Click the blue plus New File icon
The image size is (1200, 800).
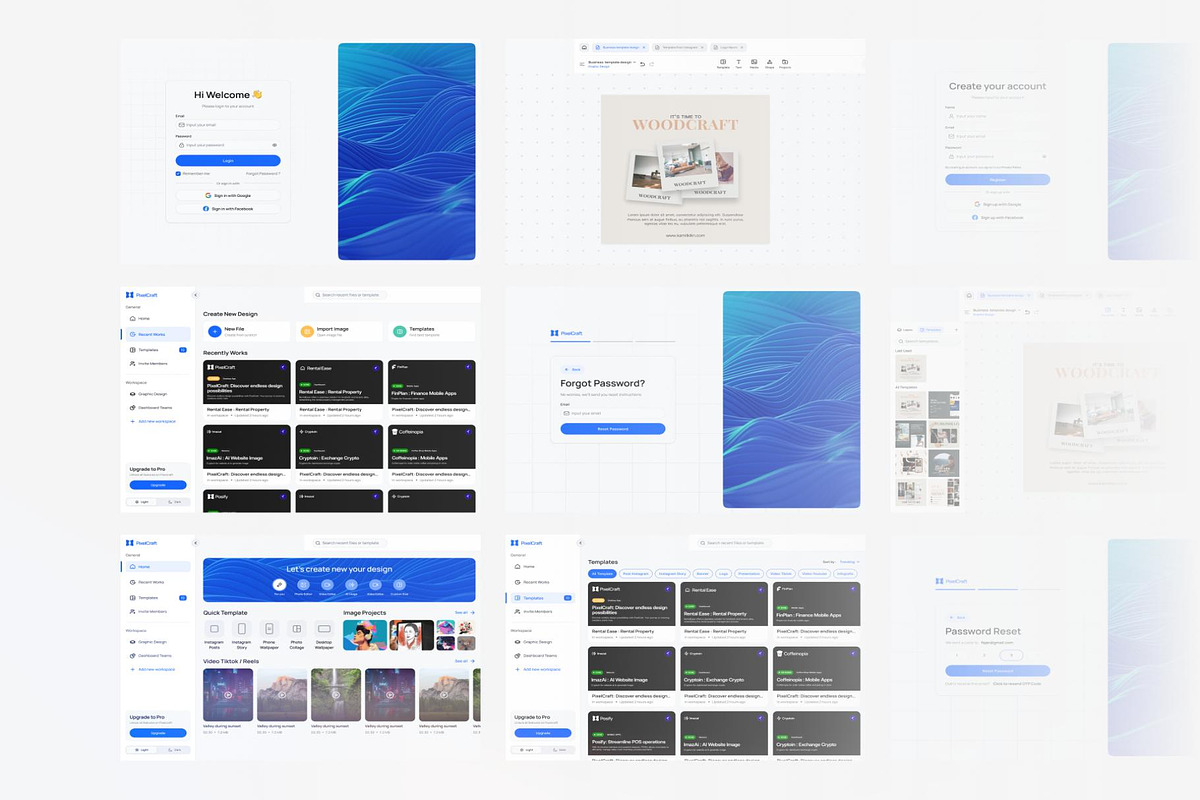[215, 331]
